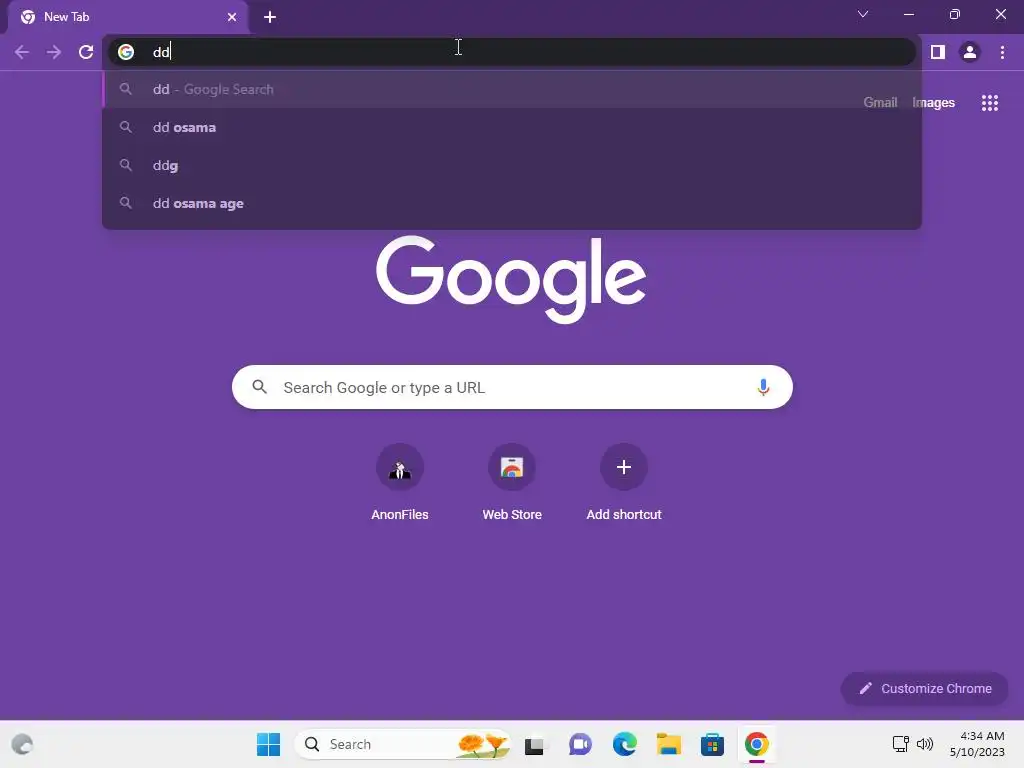1024x768 pixels.
Task: Click the Add shortcut plus tile
Action: [624, 482]
